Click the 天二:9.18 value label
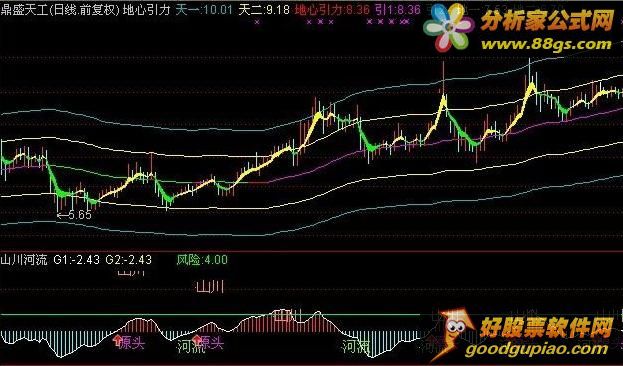The height and width of the screenshot is (366, 623). tap(264, 10)
